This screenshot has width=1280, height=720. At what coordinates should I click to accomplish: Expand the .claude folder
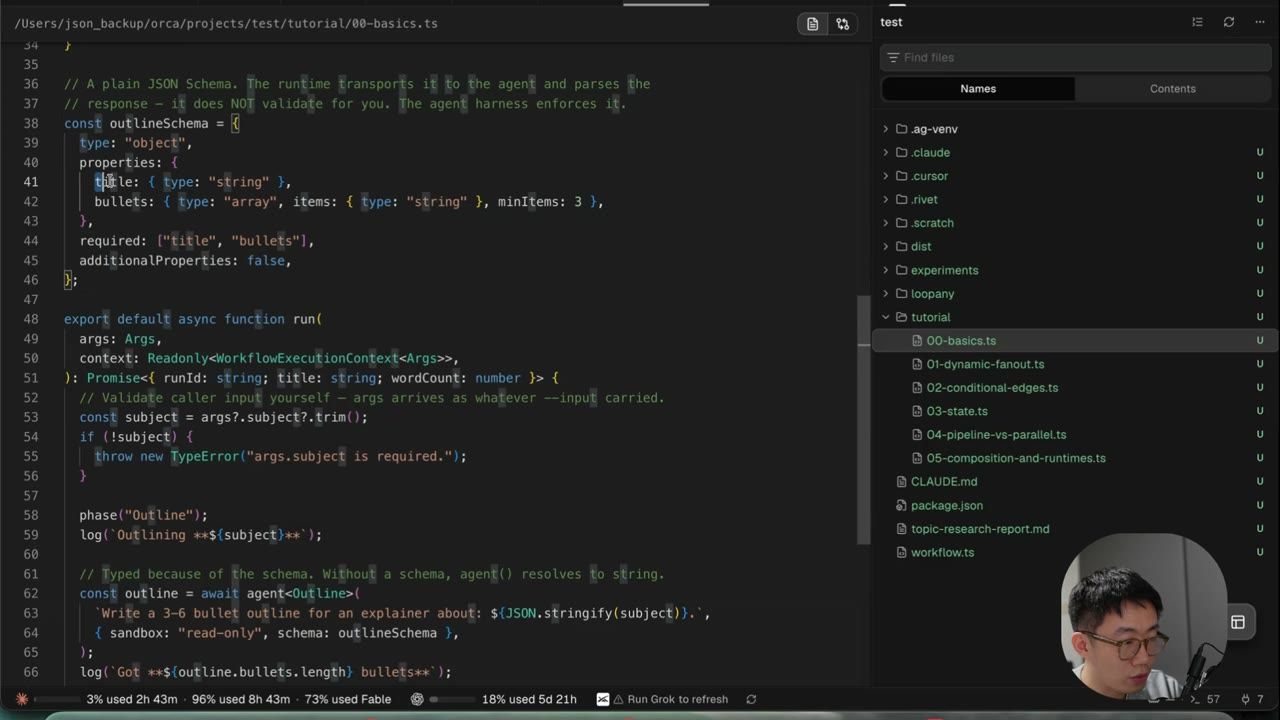pyautogui.click(x=885, y=152)
